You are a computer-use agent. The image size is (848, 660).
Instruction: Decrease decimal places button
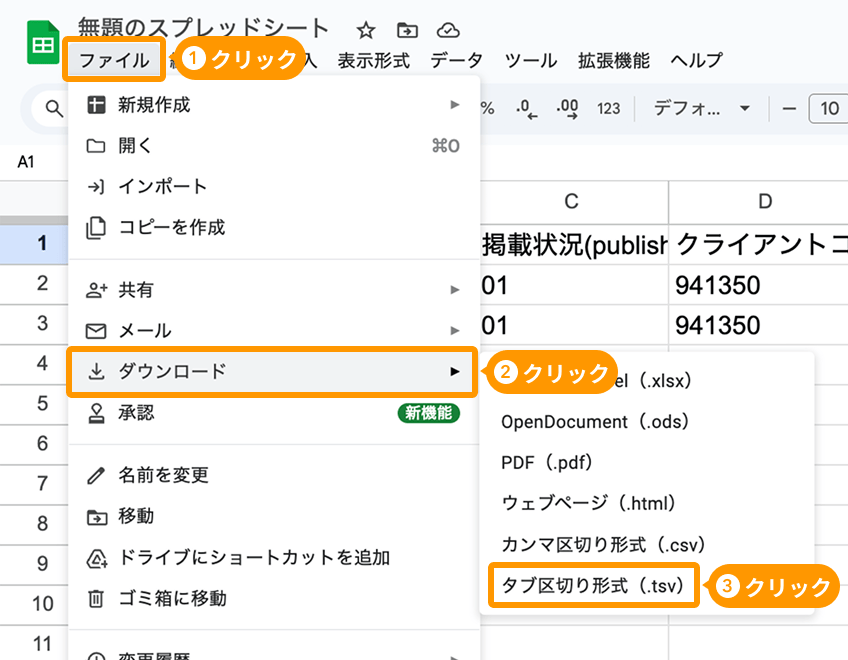pos(527,109)
